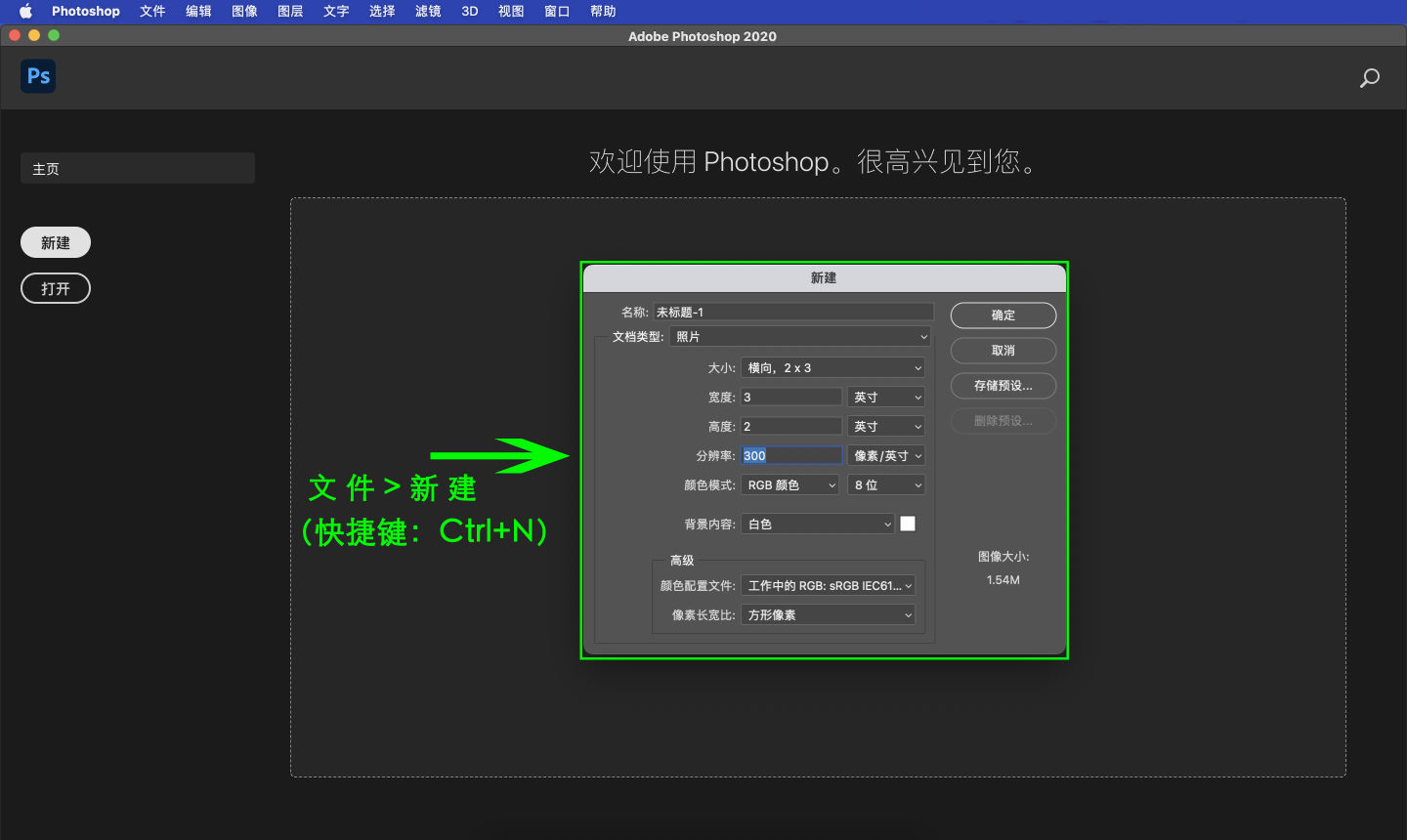Open the 窗口 menu

click(556, 11)
